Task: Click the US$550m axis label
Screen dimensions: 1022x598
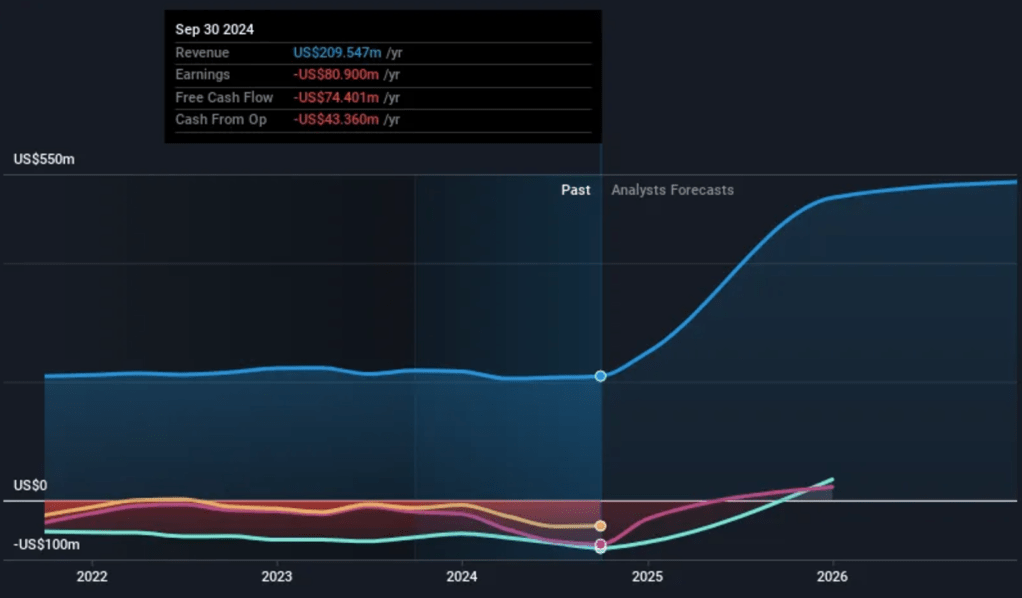Action: (44, 160)
